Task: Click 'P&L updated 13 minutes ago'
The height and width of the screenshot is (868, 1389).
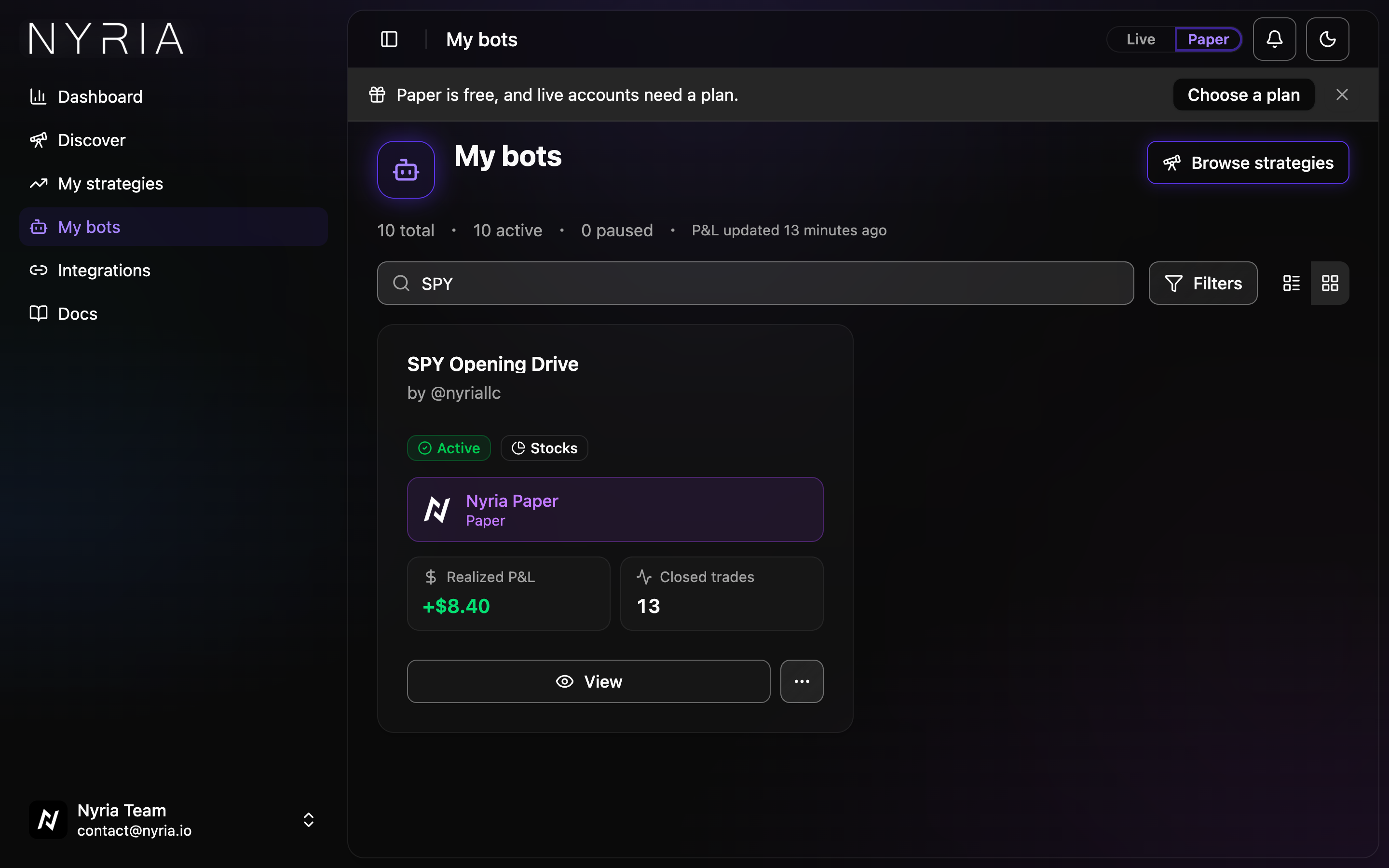Action: click(789, 230)
